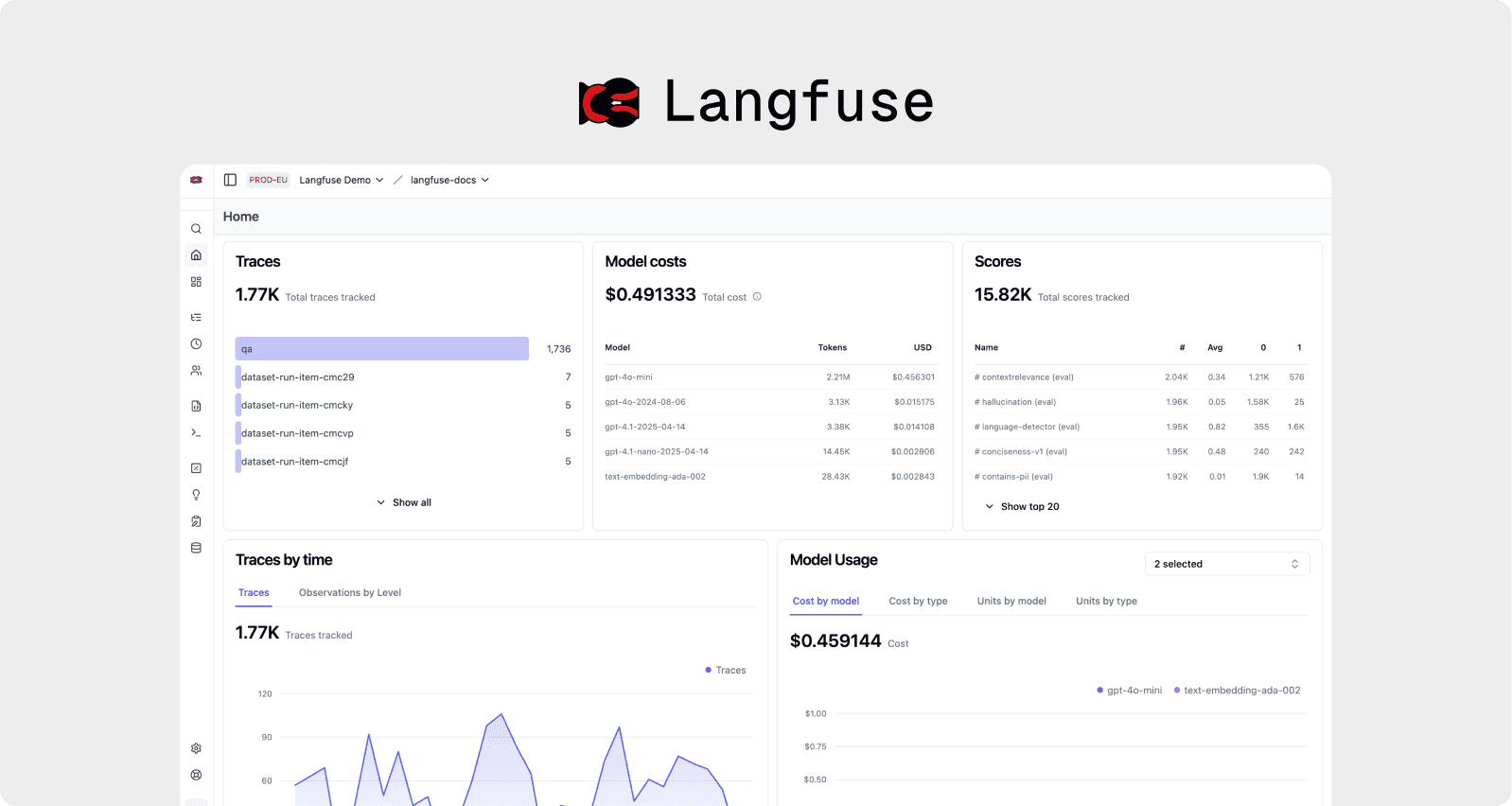Click the USD column header
The height and width of the screenshot is (806, 1512).
(923, 348)
